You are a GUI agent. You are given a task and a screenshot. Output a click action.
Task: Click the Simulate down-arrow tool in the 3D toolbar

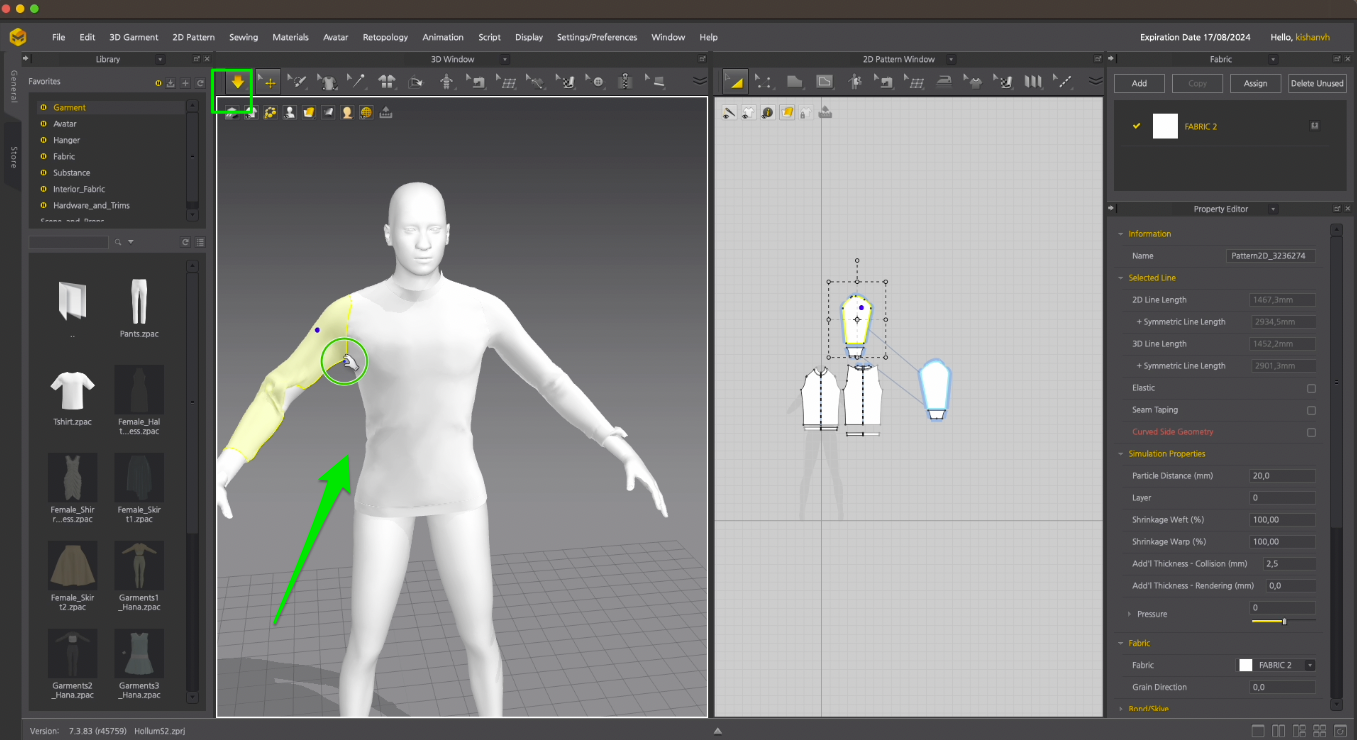(238, 82)
